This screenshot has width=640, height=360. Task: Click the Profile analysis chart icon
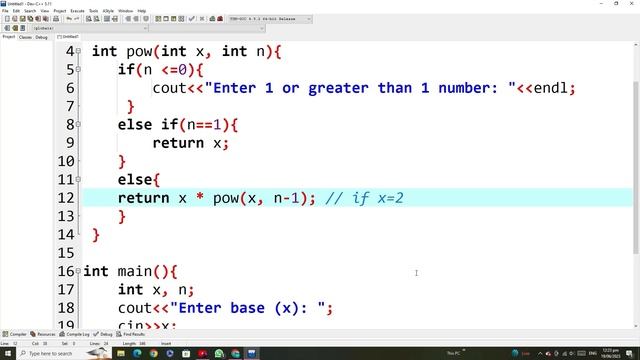[x=212, y=19]
